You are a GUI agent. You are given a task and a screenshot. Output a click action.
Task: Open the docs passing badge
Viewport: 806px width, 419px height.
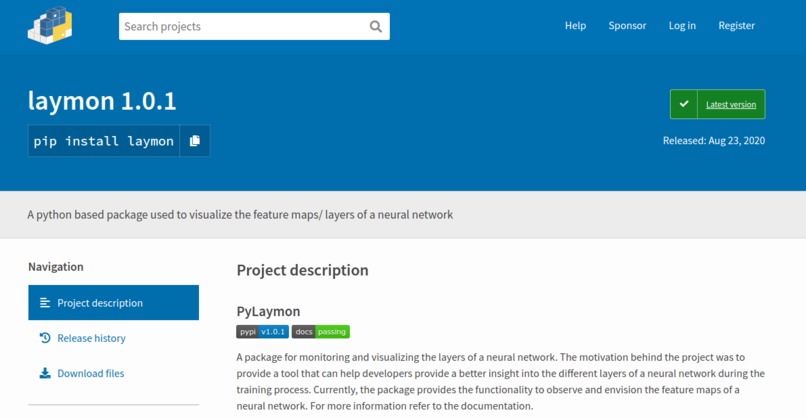pyautogui.click(x=321, y=332)
